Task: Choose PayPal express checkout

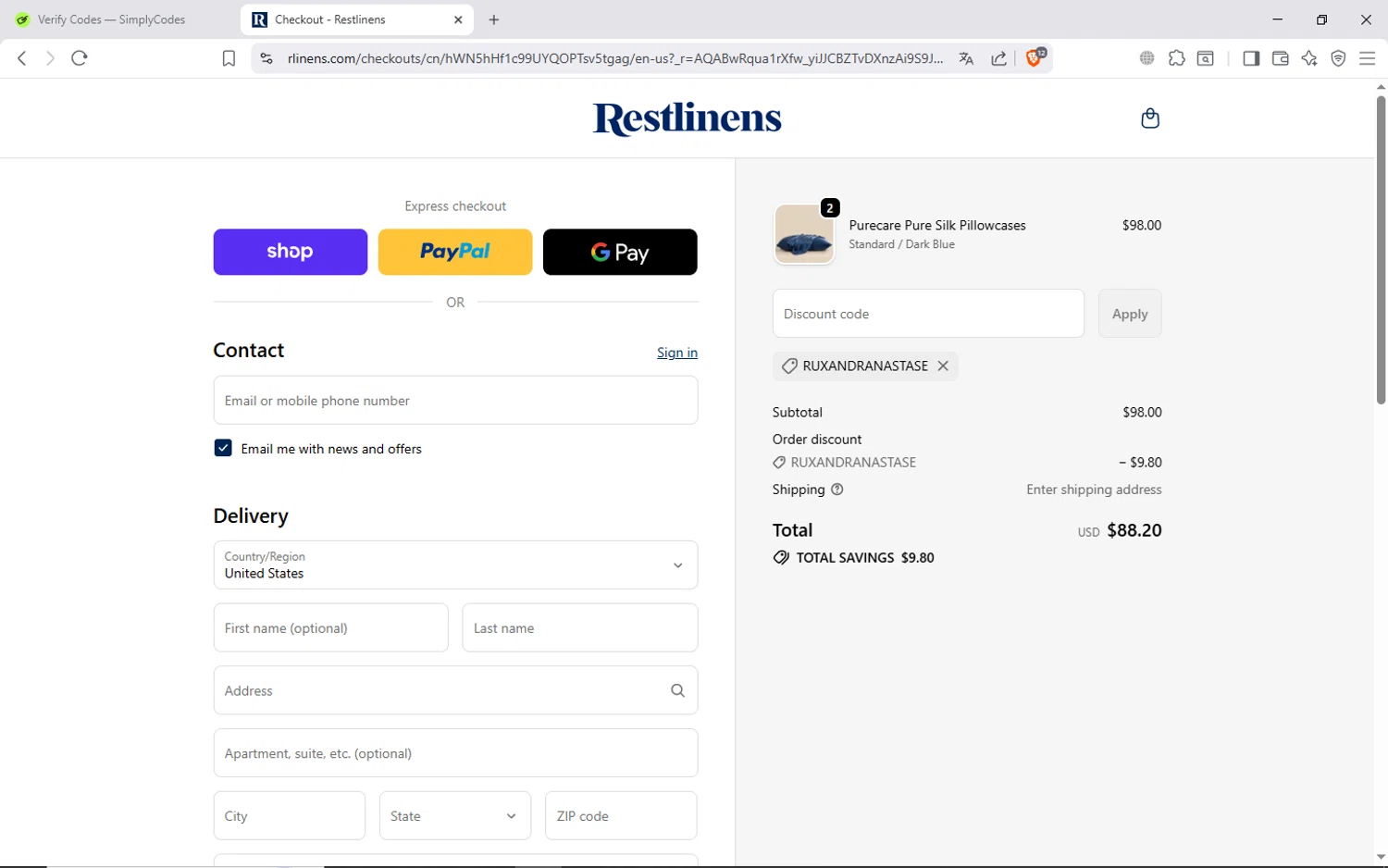Action: tap(455, 252)
